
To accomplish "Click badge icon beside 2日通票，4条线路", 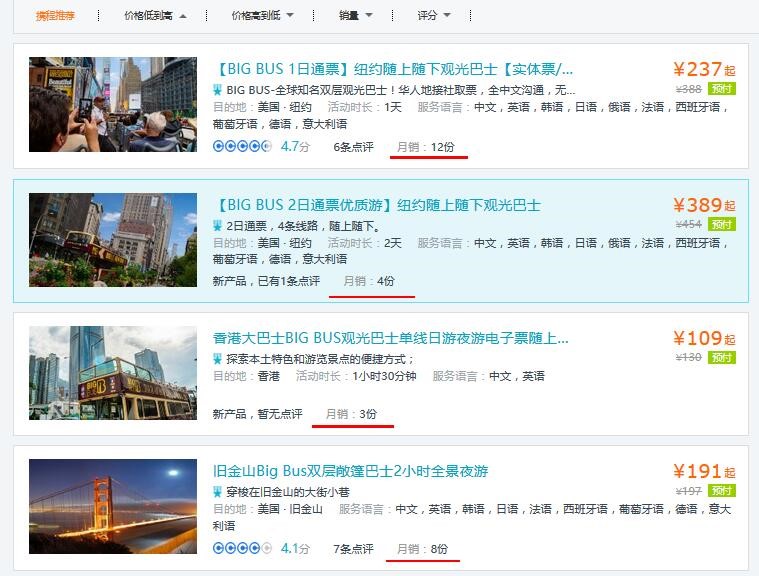I will [x=217, y=226].
